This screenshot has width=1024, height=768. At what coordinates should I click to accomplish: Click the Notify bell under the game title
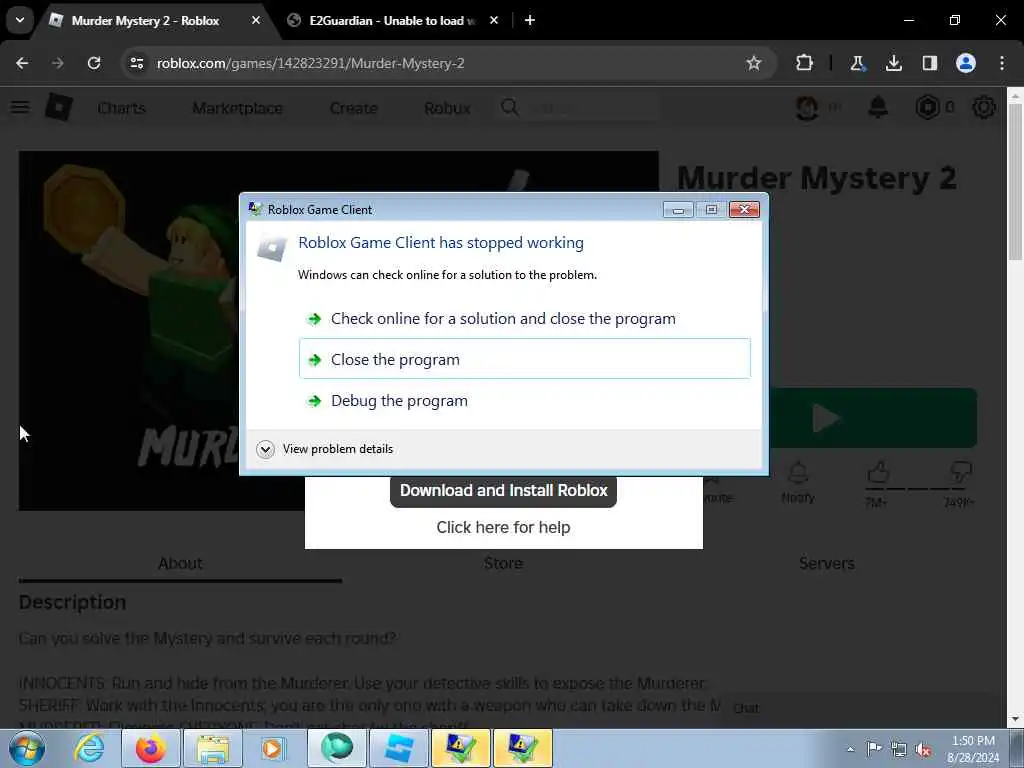[x=798, y=482]
